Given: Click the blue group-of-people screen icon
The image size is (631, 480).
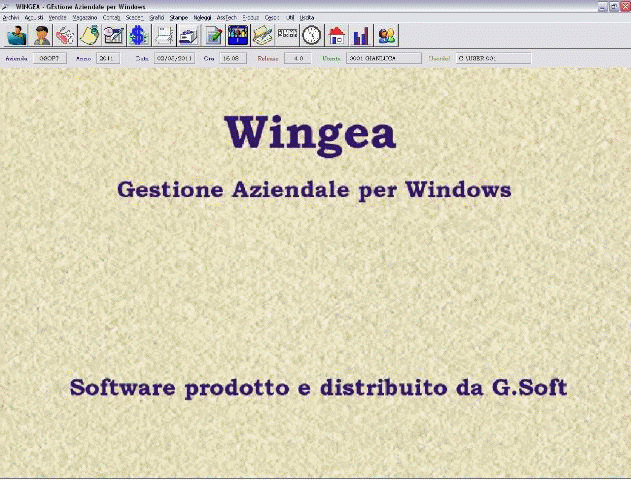Looking at the screenshot, I should point(238,35).
